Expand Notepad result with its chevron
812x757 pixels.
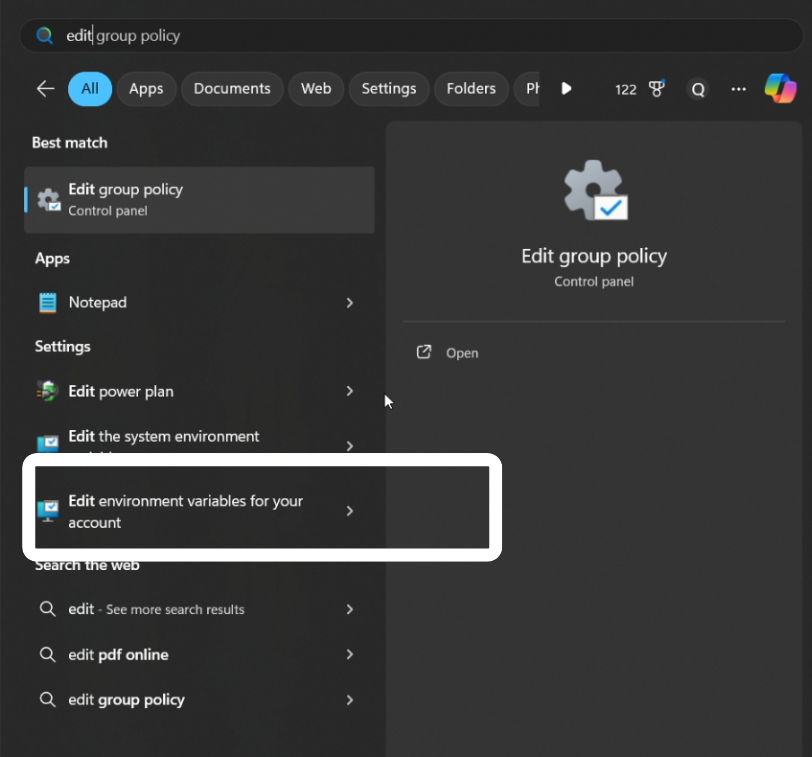(x=349, y=302)
